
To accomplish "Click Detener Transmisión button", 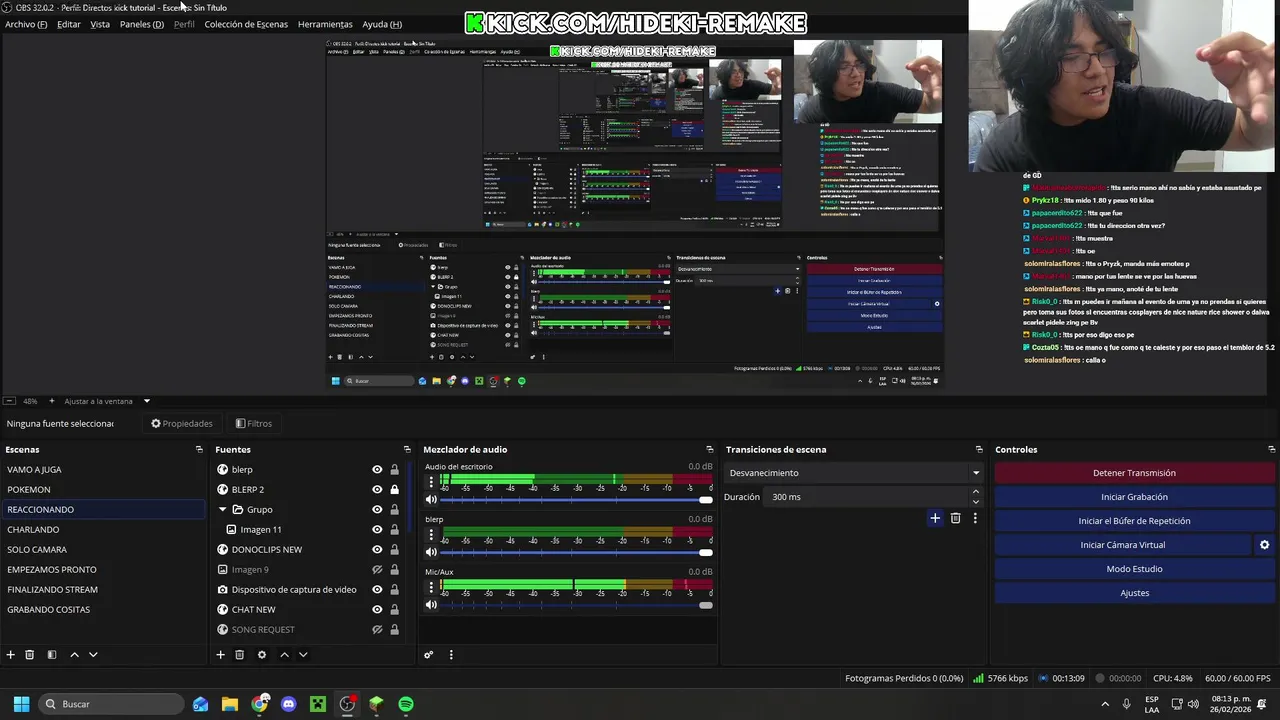I will pos(1134,473).
